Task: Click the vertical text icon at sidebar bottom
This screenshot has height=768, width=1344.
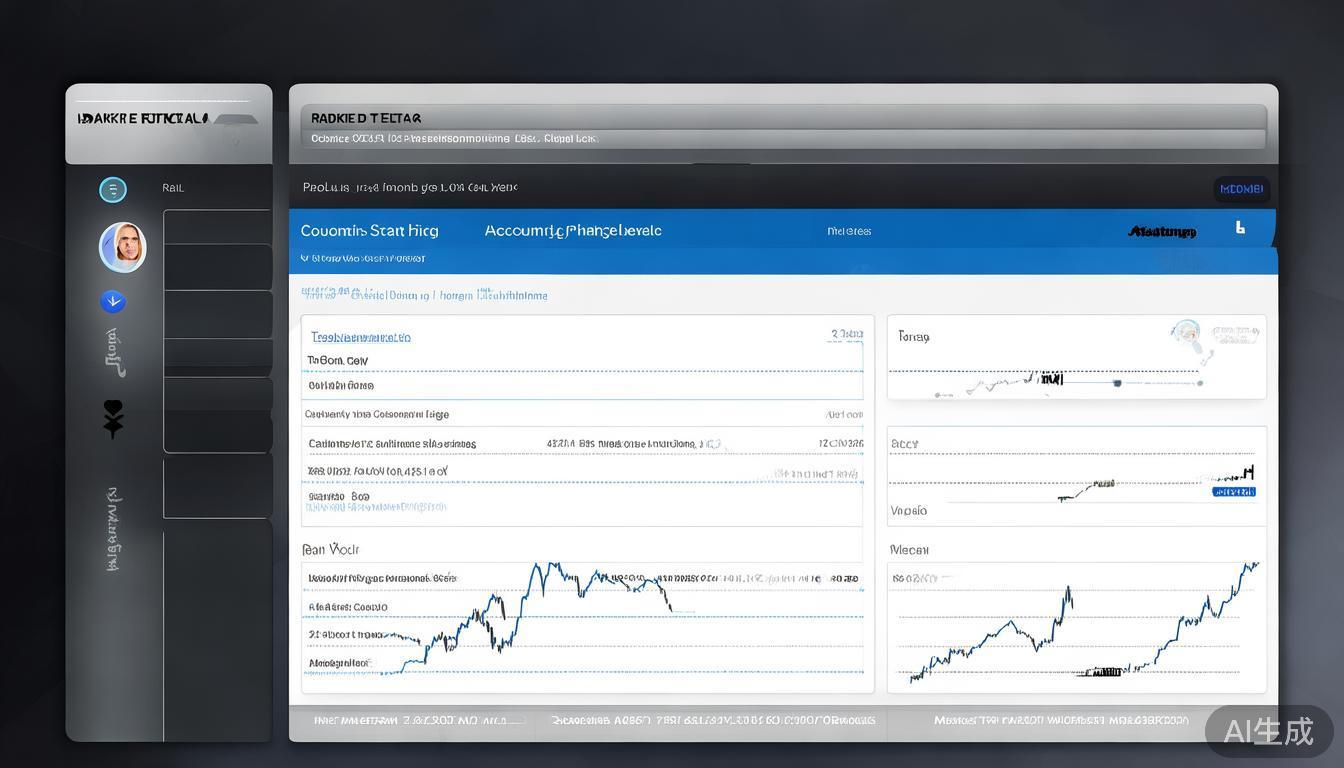Action: coord(114,529)
